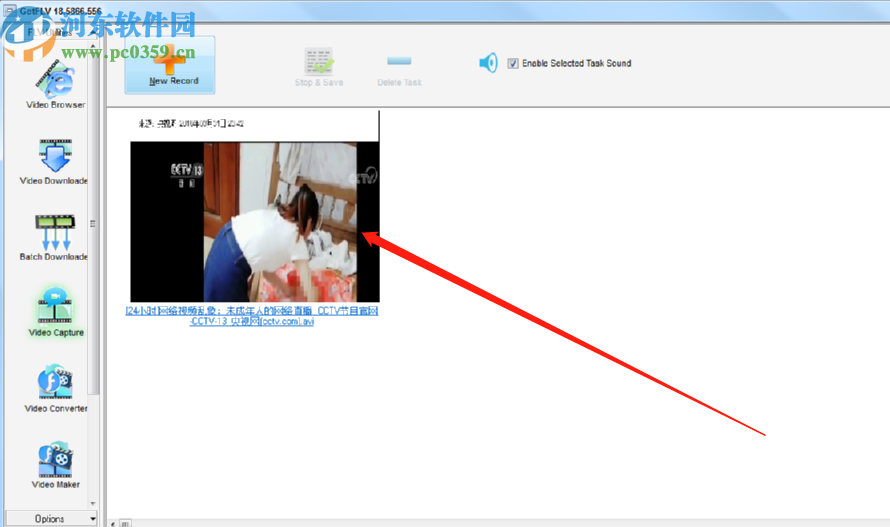Open the Batch Downloader tool
The width and height of the screenshot is (890, 527).
click(x=54, y=237)
